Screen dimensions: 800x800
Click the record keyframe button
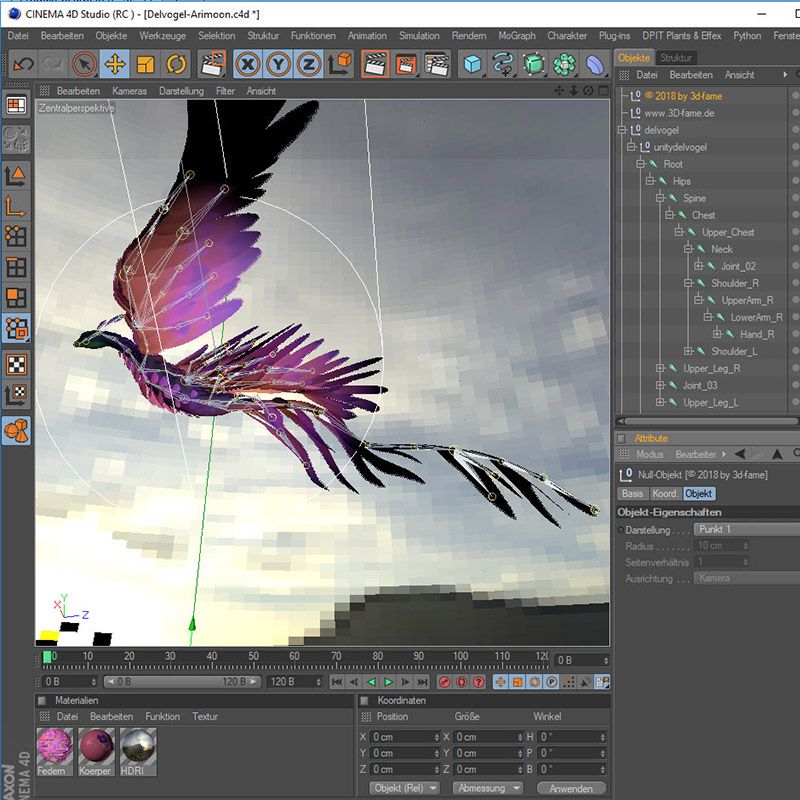[x=444, y=682]
